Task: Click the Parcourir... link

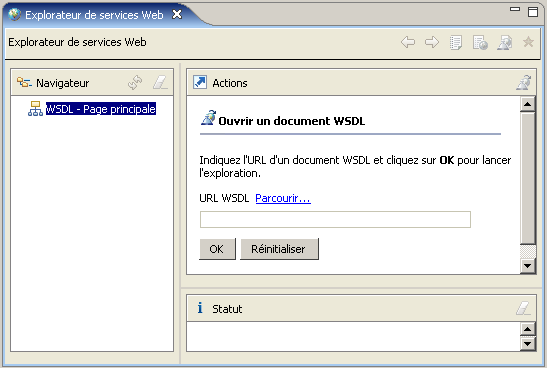Action: pos(283,198)
